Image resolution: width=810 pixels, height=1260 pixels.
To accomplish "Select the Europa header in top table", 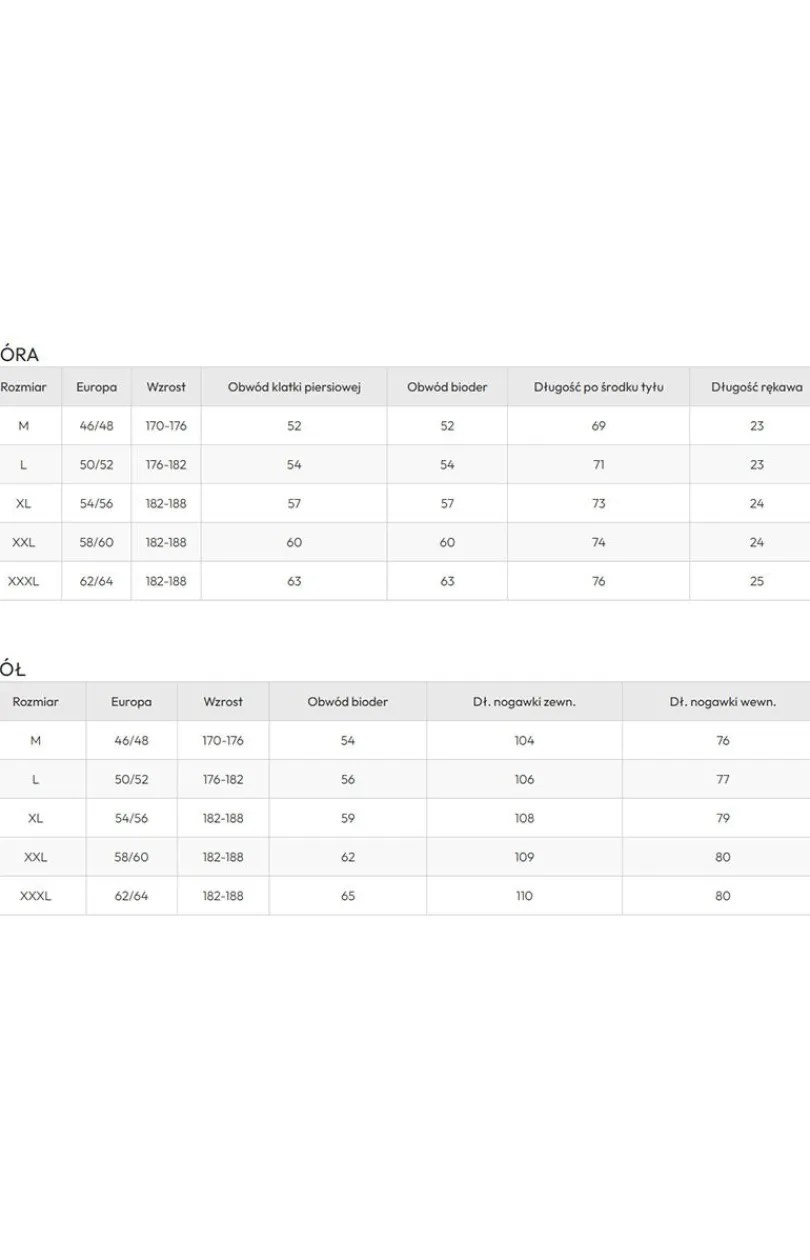I will [96, 387].
